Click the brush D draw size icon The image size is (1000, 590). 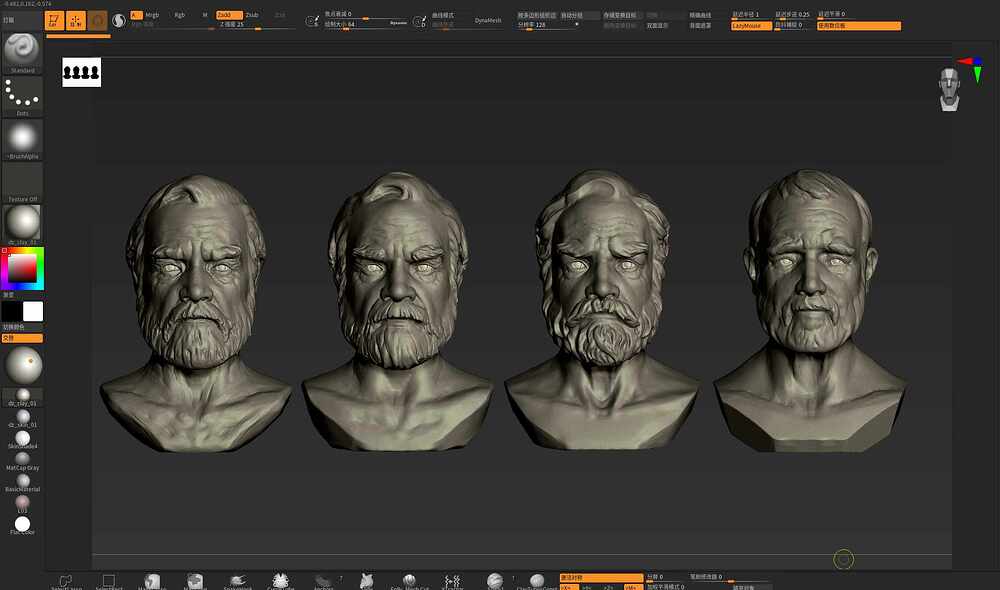point(419,21)
